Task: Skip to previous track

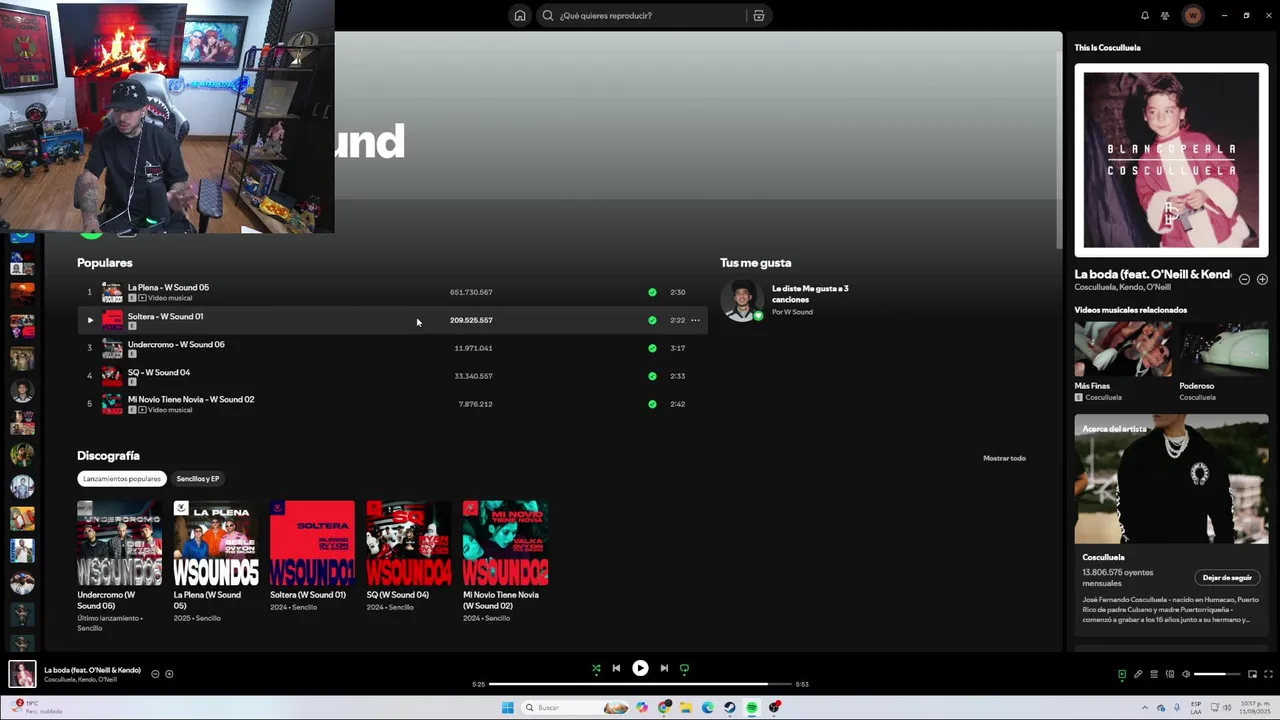Action: pyautogui.click(x=616, y=668)
